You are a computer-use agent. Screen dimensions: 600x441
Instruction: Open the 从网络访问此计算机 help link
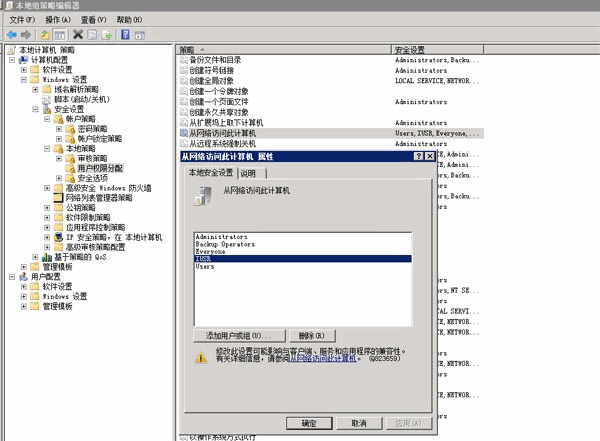323,359
